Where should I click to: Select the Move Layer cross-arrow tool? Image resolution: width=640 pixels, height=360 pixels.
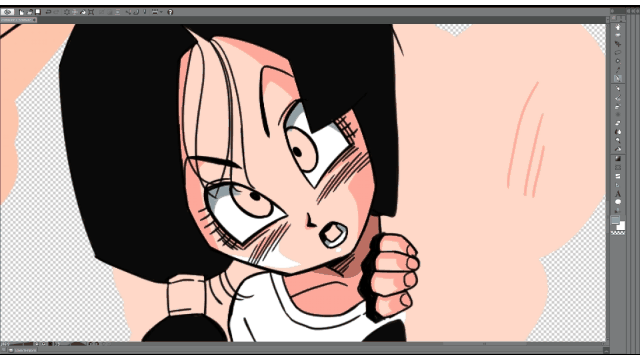tap(618, 44)
